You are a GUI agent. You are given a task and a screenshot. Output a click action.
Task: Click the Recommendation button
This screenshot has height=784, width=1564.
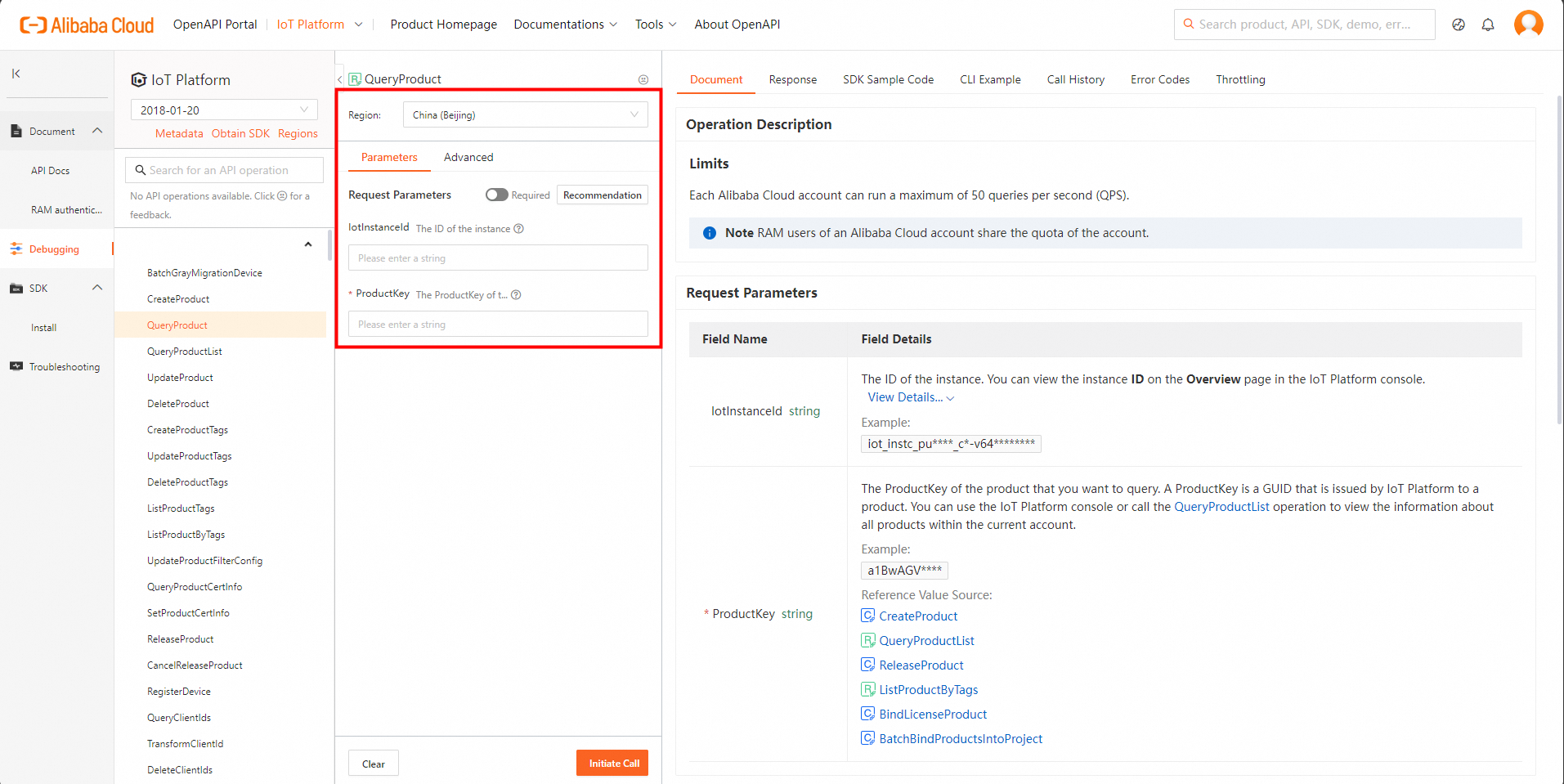point(603,195)
